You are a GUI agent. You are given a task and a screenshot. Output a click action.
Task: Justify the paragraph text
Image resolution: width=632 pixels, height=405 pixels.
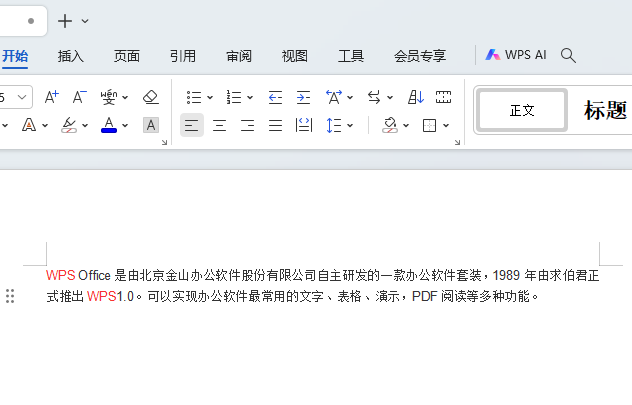pos(275,125)
